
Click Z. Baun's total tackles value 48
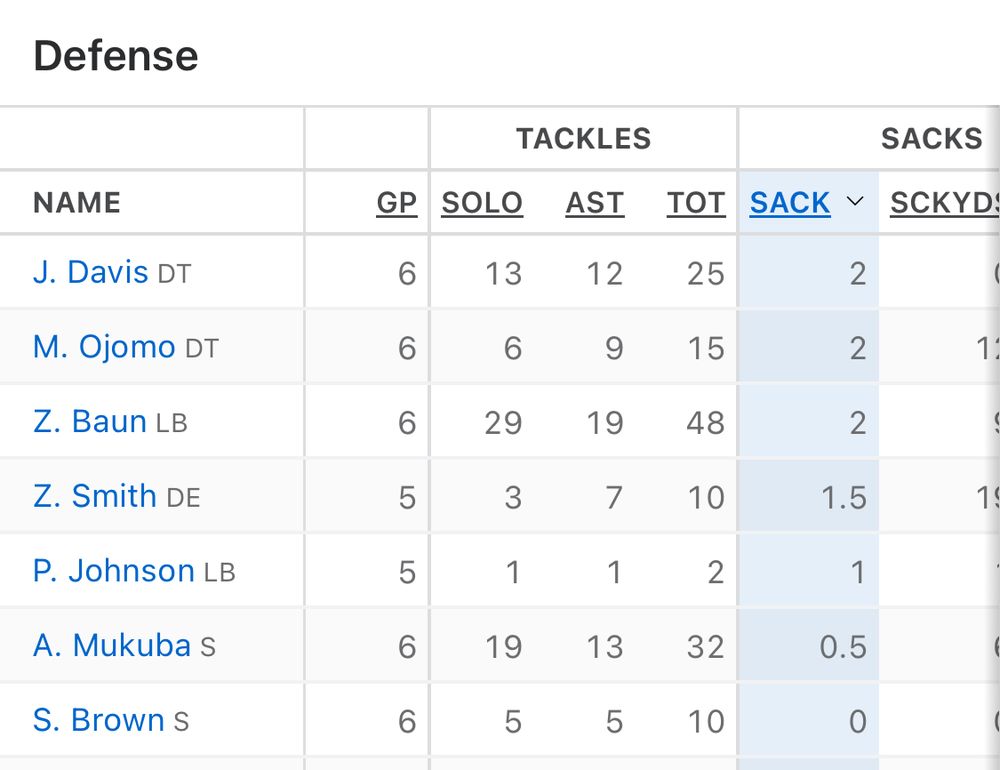[x=705, y=422]
